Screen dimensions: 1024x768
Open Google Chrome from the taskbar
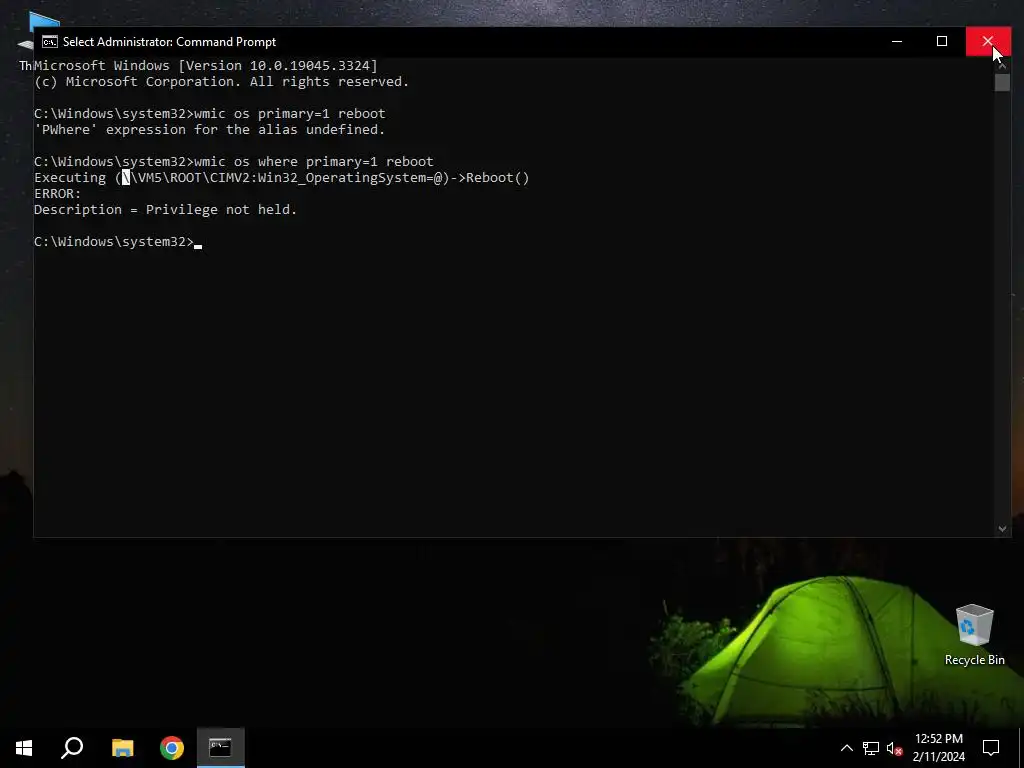172,747
